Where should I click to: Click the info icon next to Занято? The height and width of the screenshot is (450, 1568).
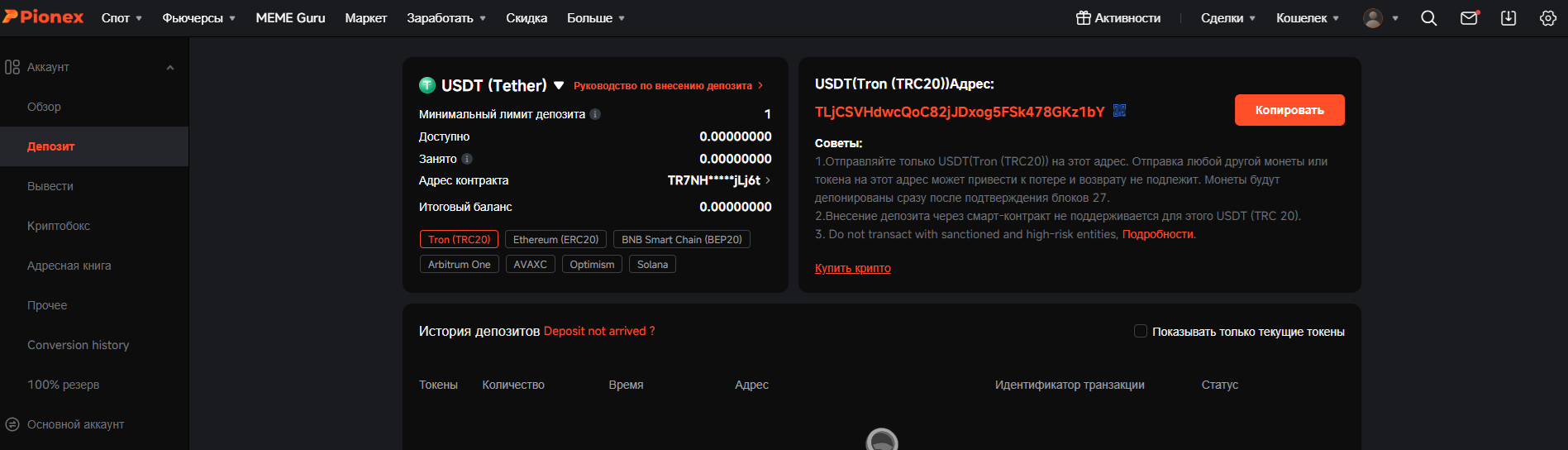point(467,159)
